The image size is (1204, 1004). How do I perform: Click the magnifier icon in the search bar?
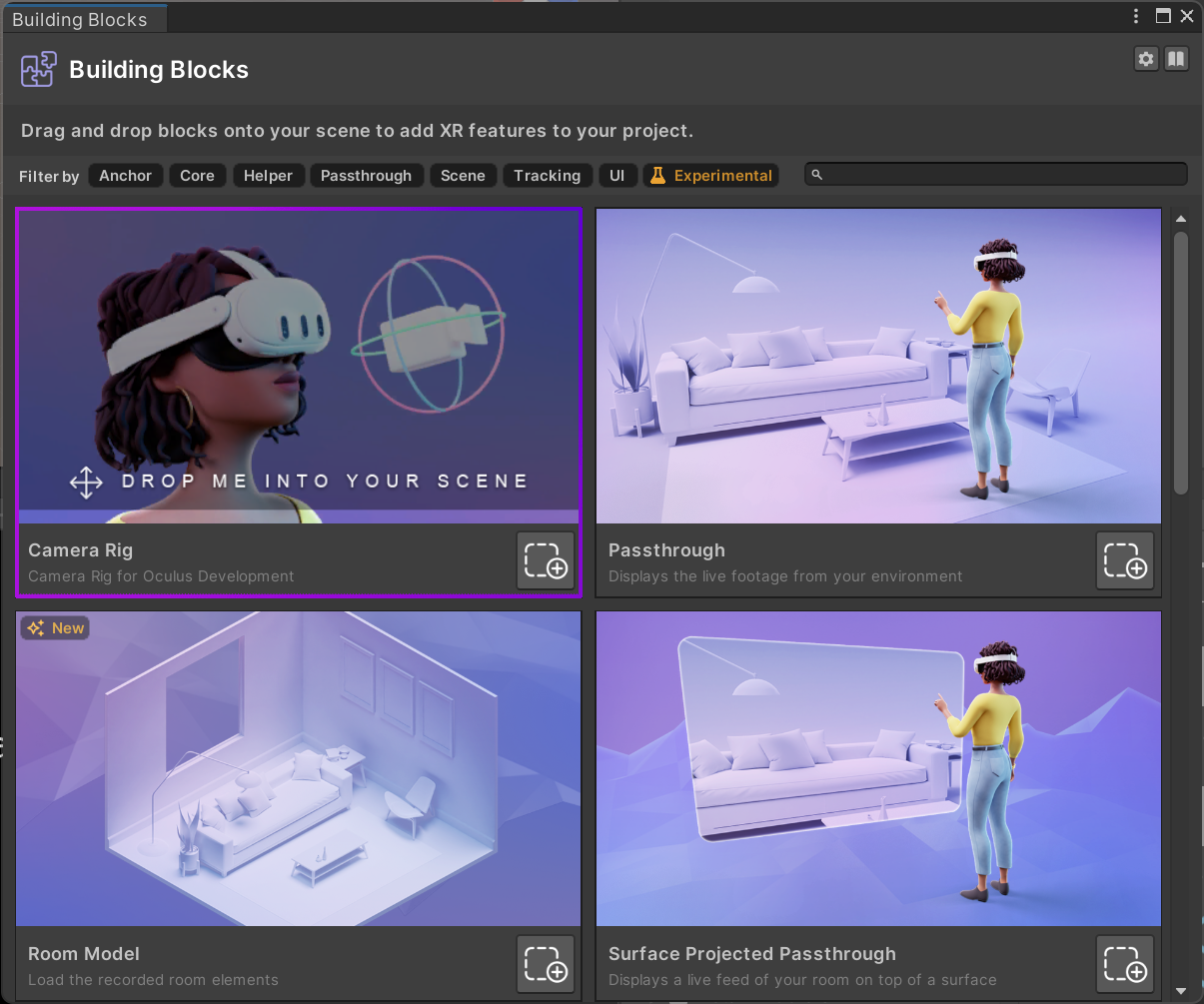click(x=817, y=174)
